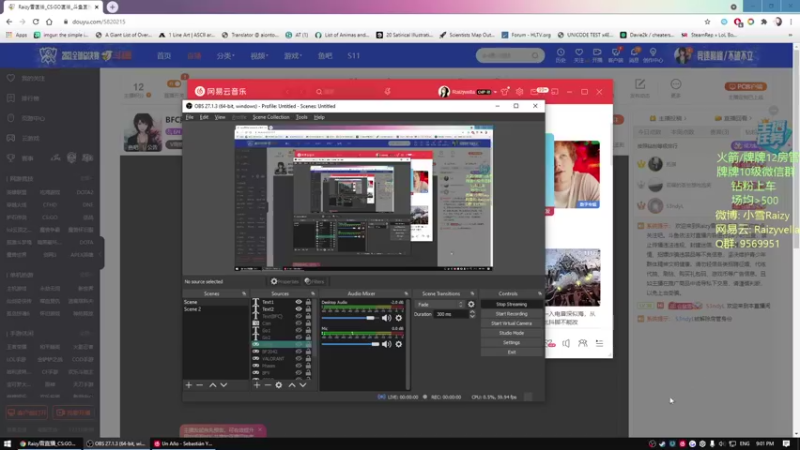
Task: Toggle the lock on the Cam source
Action: [308, 323]
